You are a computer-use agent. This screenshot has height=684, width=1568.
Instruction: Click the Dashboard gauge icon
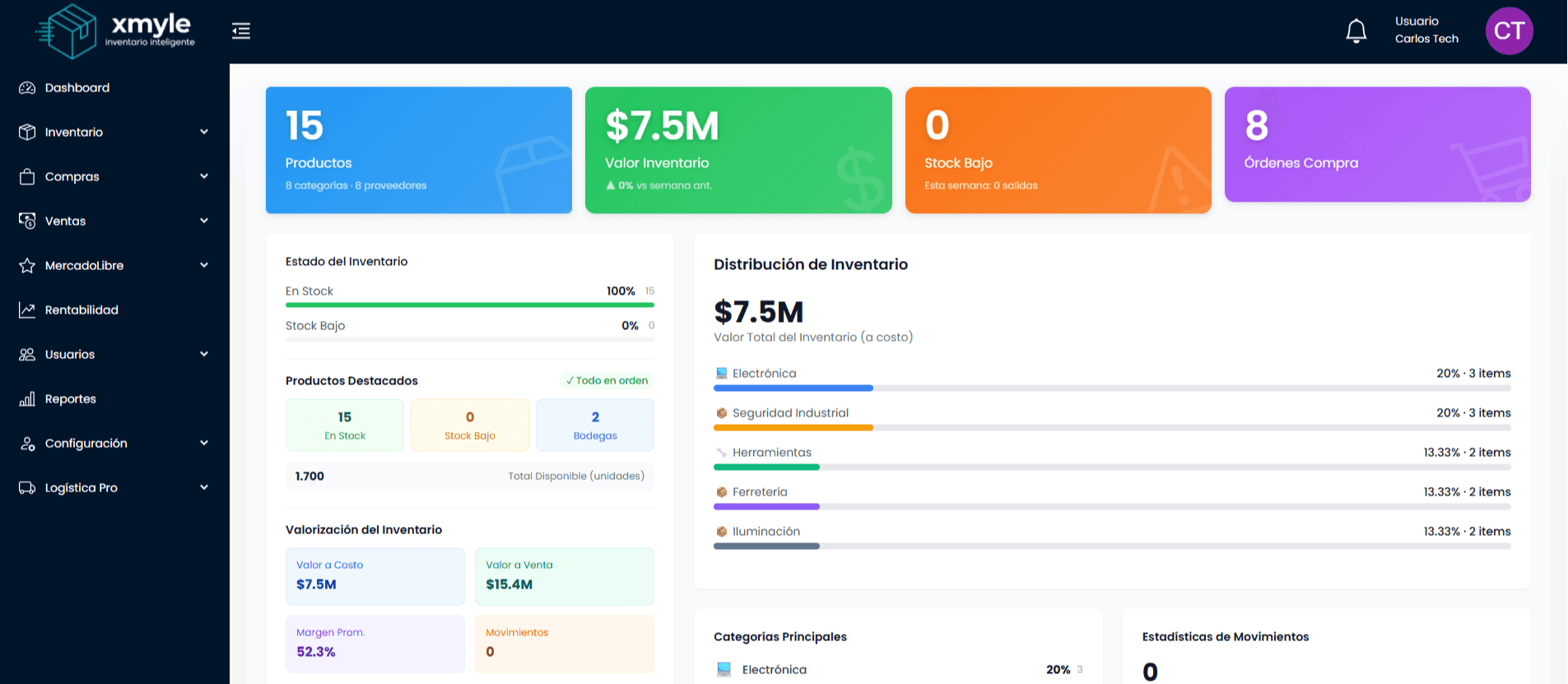click(x=27, y=88)
